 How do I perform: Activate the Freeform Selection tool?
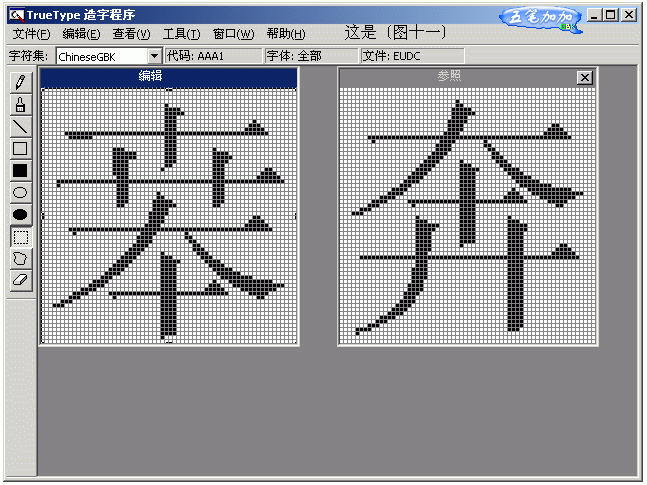20,259
